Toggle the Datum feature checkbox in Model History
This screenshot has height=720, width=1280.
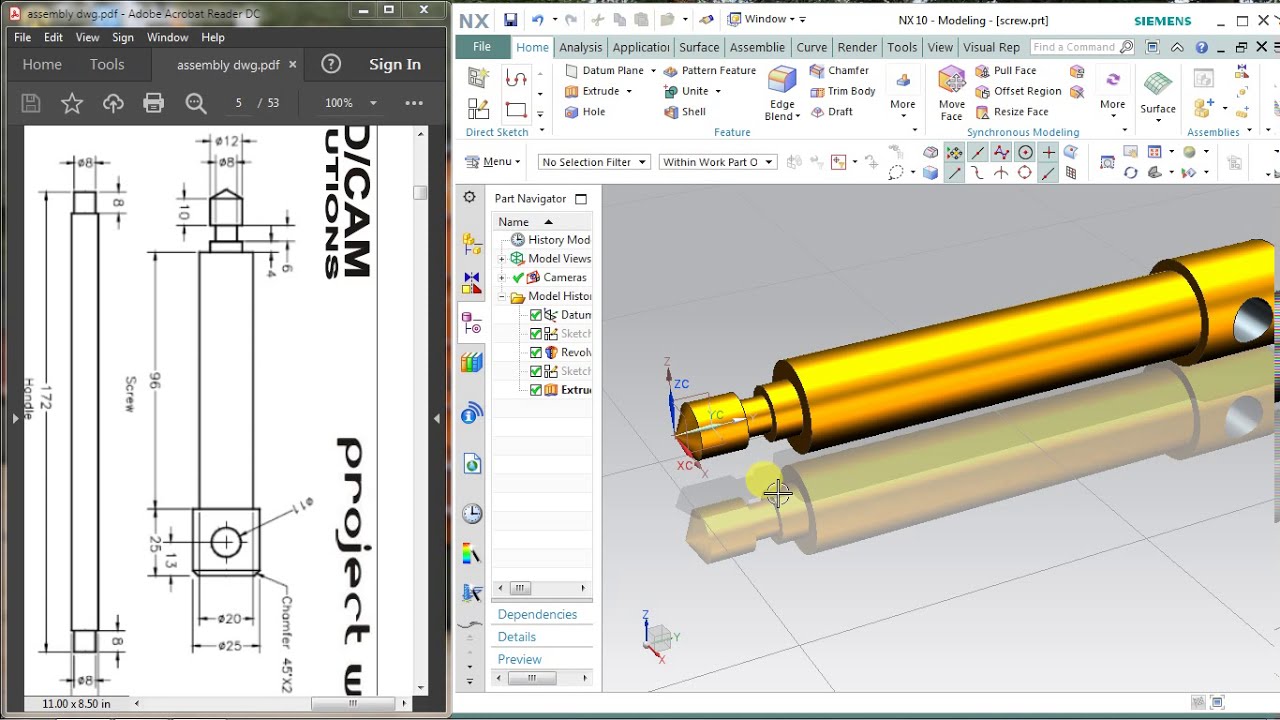tap(536, 315)
